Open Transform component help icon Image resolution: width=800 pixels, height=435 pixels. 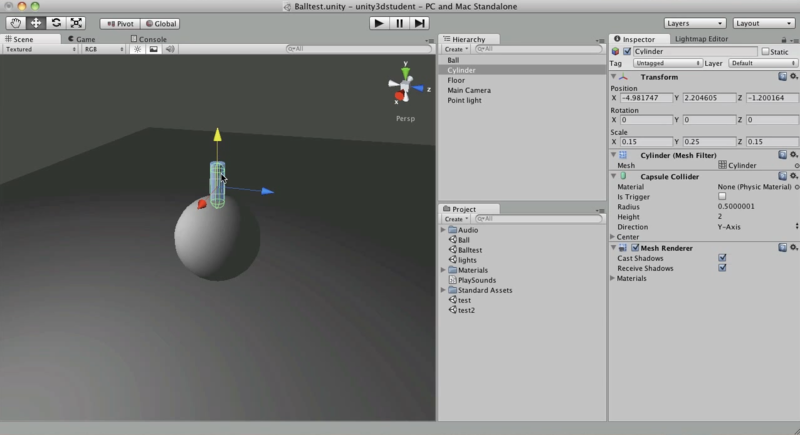(x=782, y=76)
